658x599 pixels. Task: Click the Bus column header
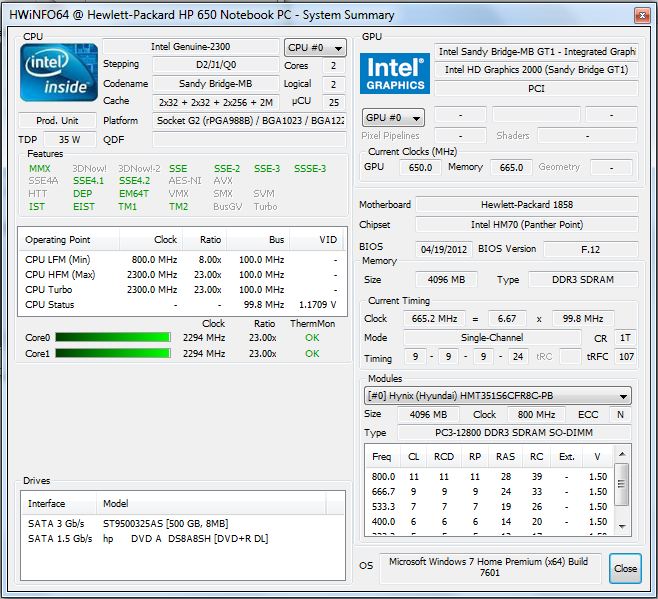tap(258, 240)
